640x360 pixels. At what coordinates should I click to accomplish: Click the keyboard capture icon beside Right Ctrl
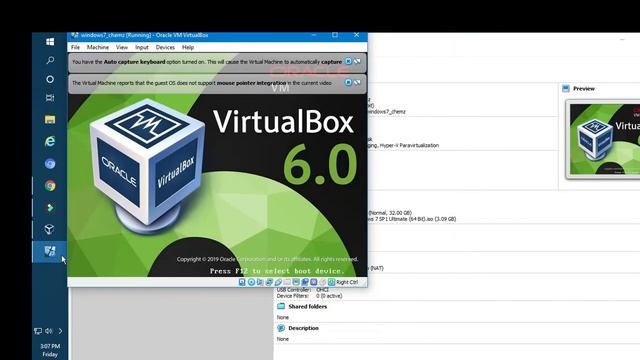point(331,282)
